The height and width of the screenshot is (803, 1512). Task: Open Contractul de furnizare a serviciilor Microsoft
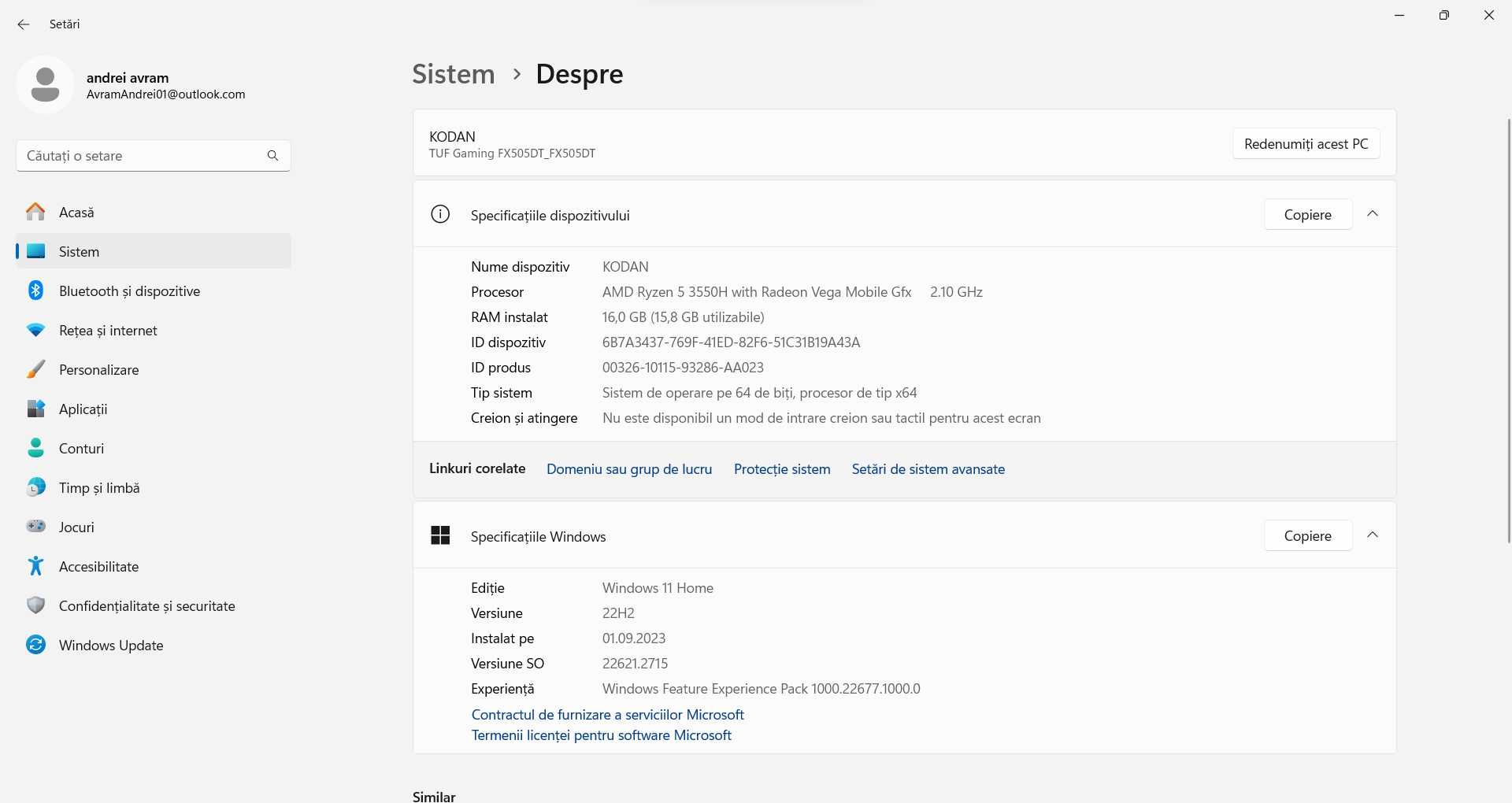607,715
